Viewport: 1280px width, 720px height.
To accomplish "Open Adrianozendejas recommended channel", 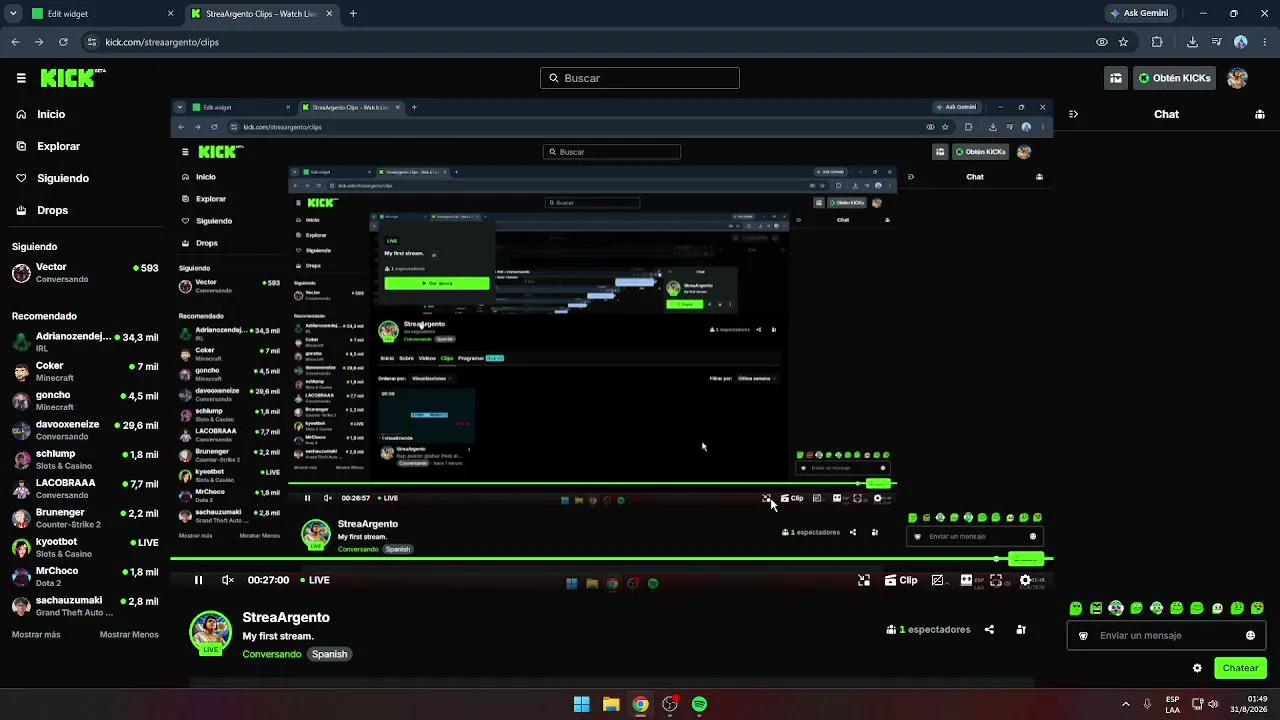I will click(x=85, y=342).
